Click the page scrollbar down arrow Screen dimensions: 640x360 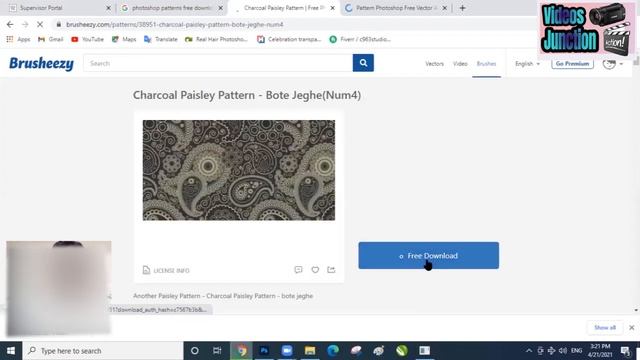[x=636, y=310]
